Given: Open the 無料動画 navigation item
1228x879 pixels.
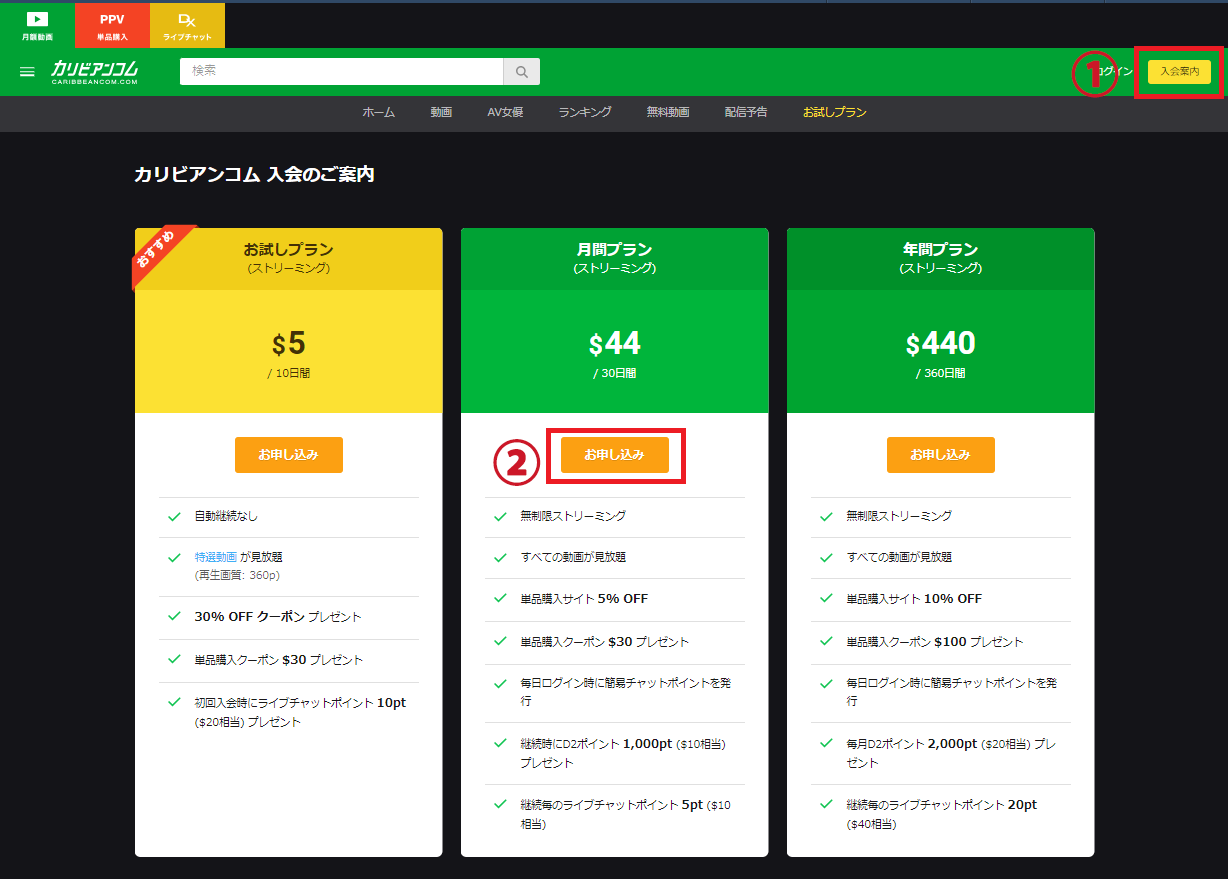Looking at the screenshot, I should coord(668,113).
